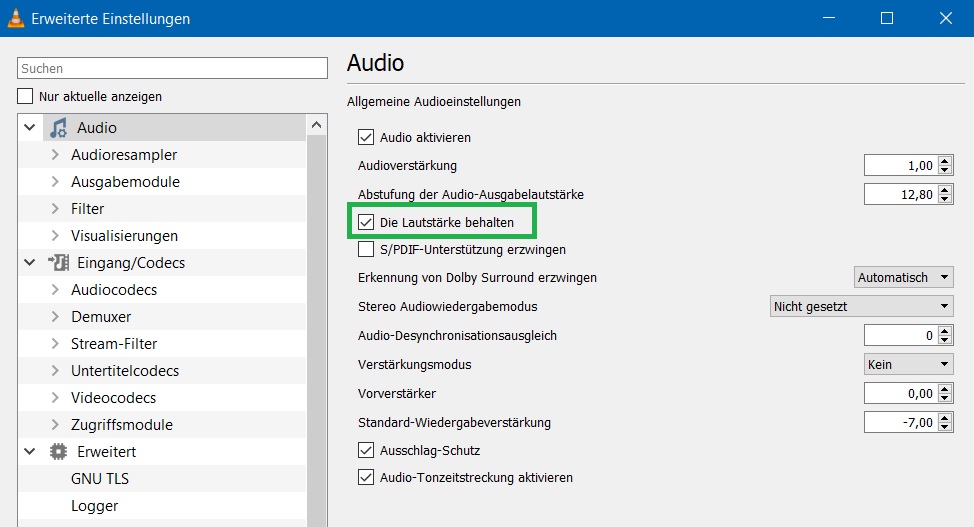Click the Suchen search field
The width and height of the screenshot is (974, 527).
click(x=172, y=68)
